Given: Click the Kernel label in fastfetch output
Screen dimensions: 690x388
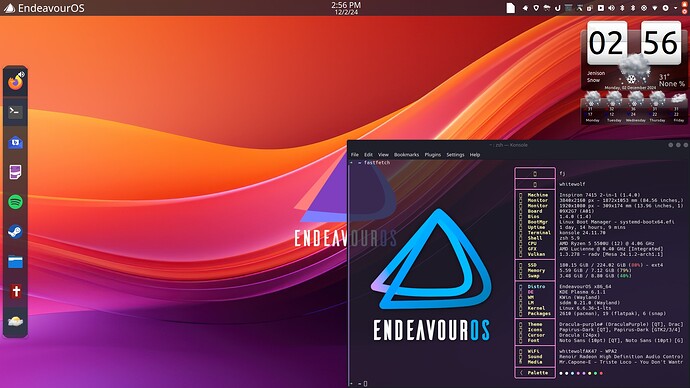Looking at the screenshot, I should click(x=536, y=308).
